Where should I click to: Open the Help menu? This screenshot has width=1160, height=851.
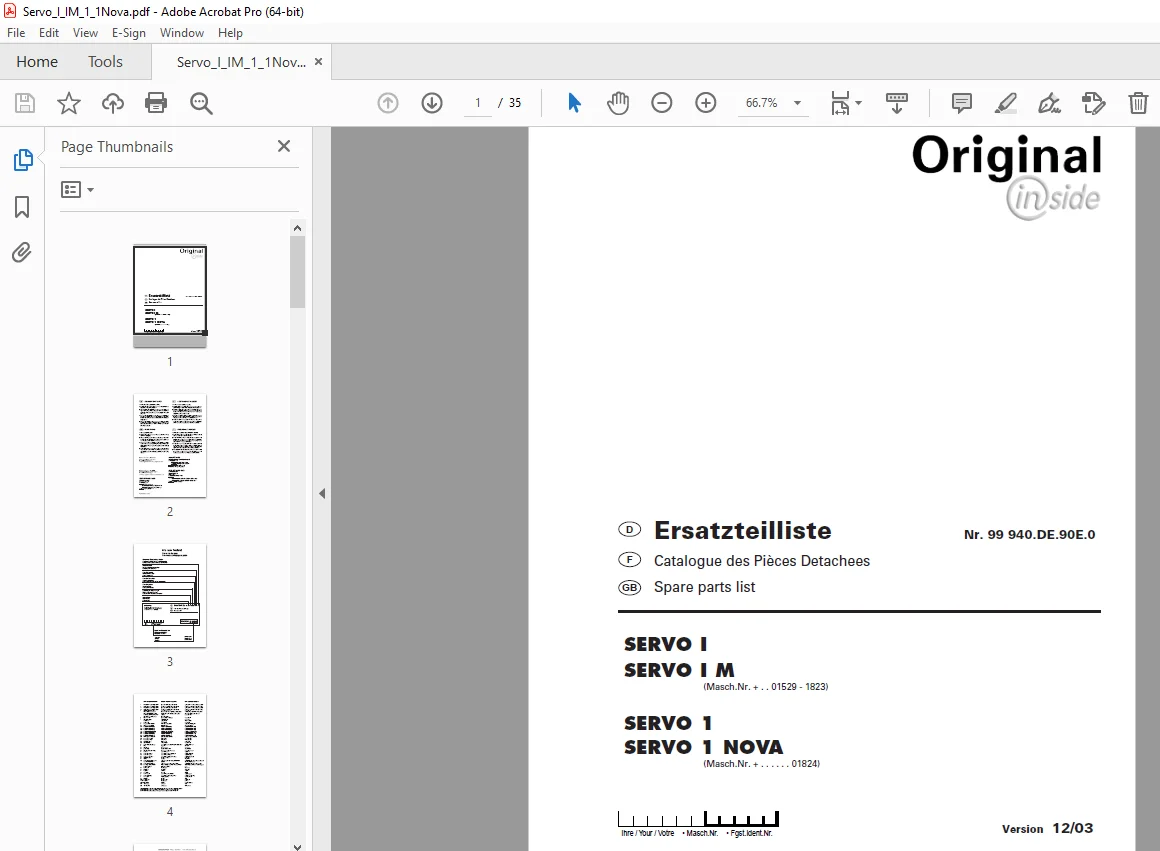(230, 33)
